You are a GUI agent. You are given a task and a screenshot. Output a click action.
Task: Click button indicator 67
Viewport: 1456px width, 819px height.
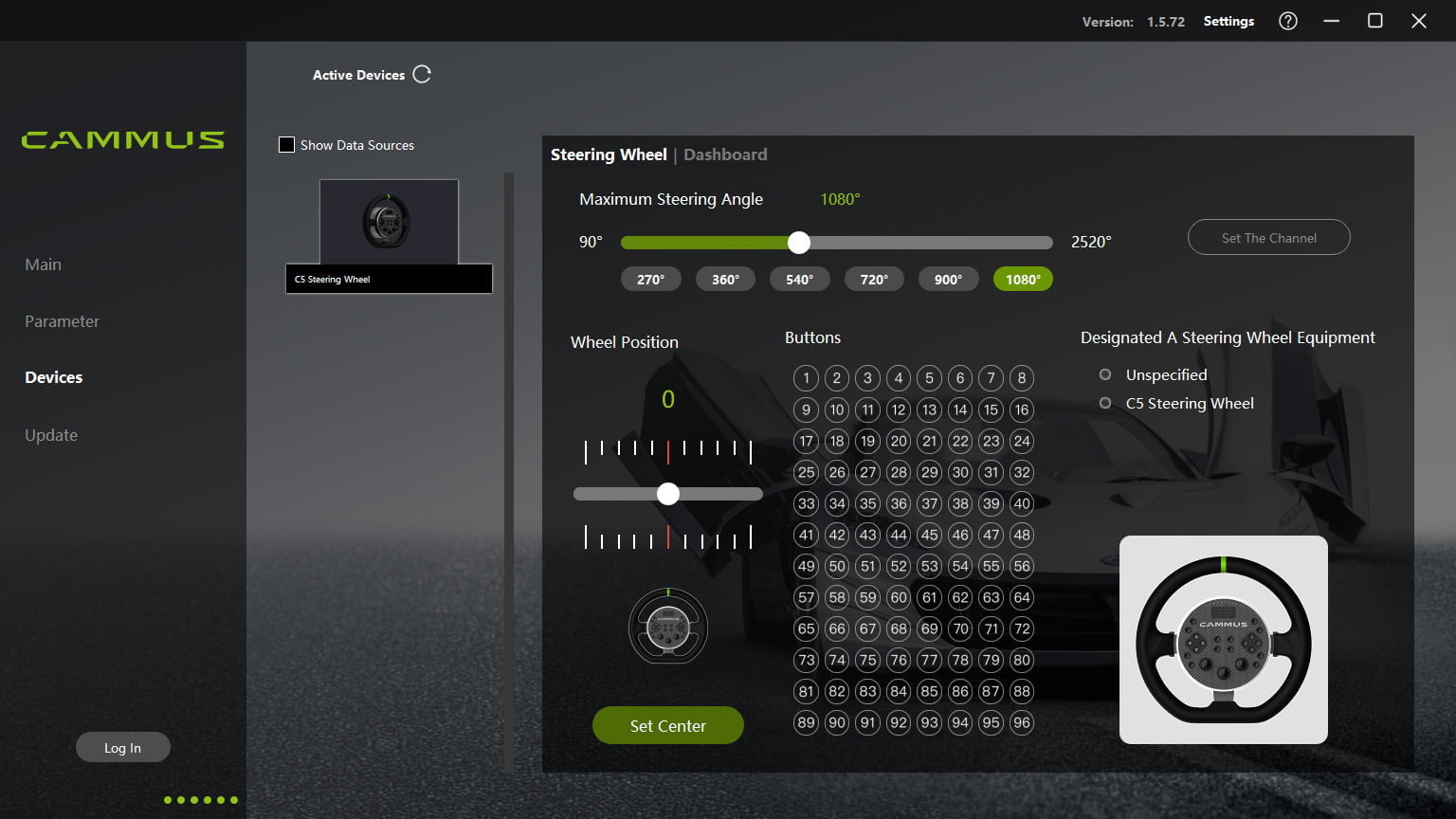click(867, 628)
